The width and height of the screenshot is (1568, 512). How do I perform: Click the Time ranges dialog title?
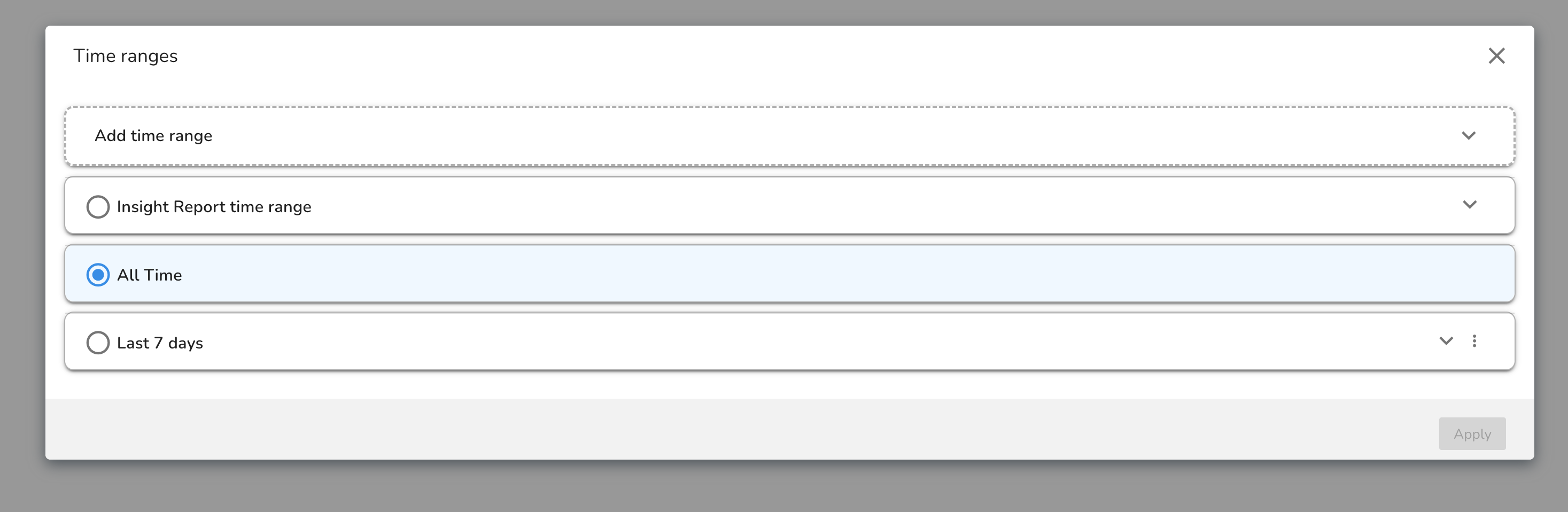(126, 56)
